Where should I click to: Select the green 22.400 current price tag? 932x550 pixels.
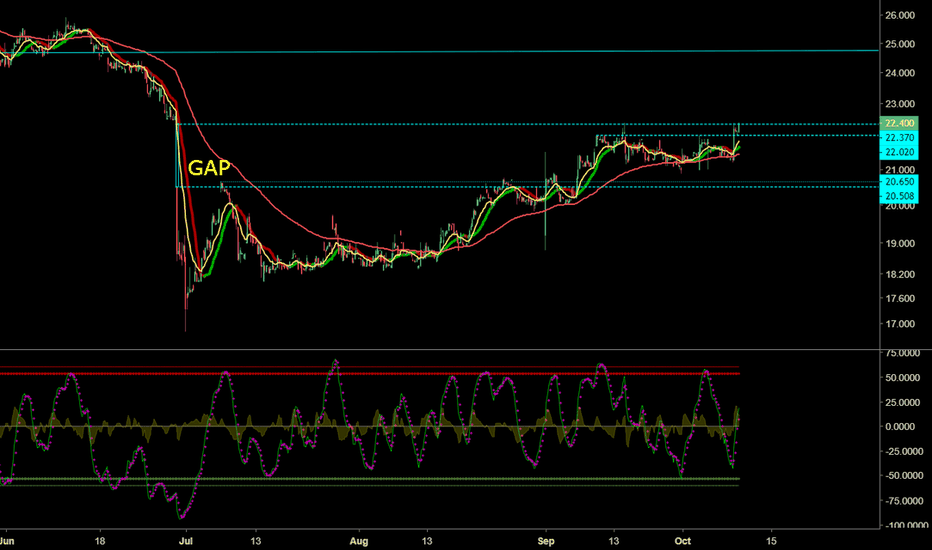pos(899,124)
